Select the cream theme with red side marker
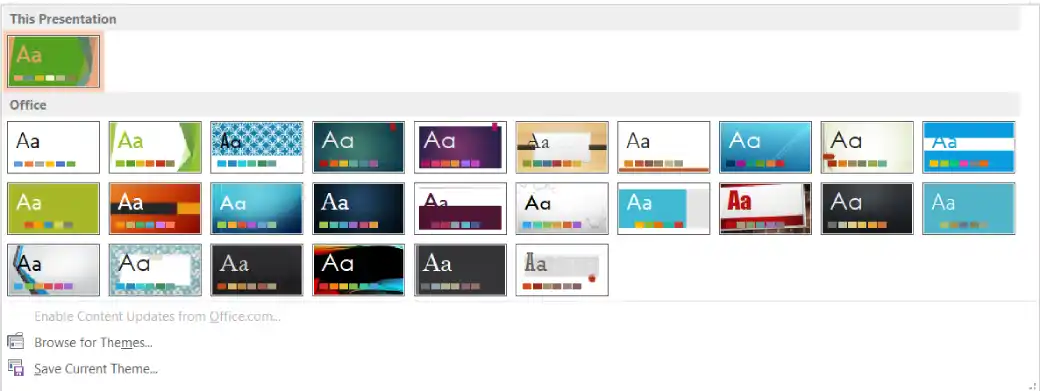Image resolution: width=1040 pixels, height=391 pixels. [x=867, y=147]
